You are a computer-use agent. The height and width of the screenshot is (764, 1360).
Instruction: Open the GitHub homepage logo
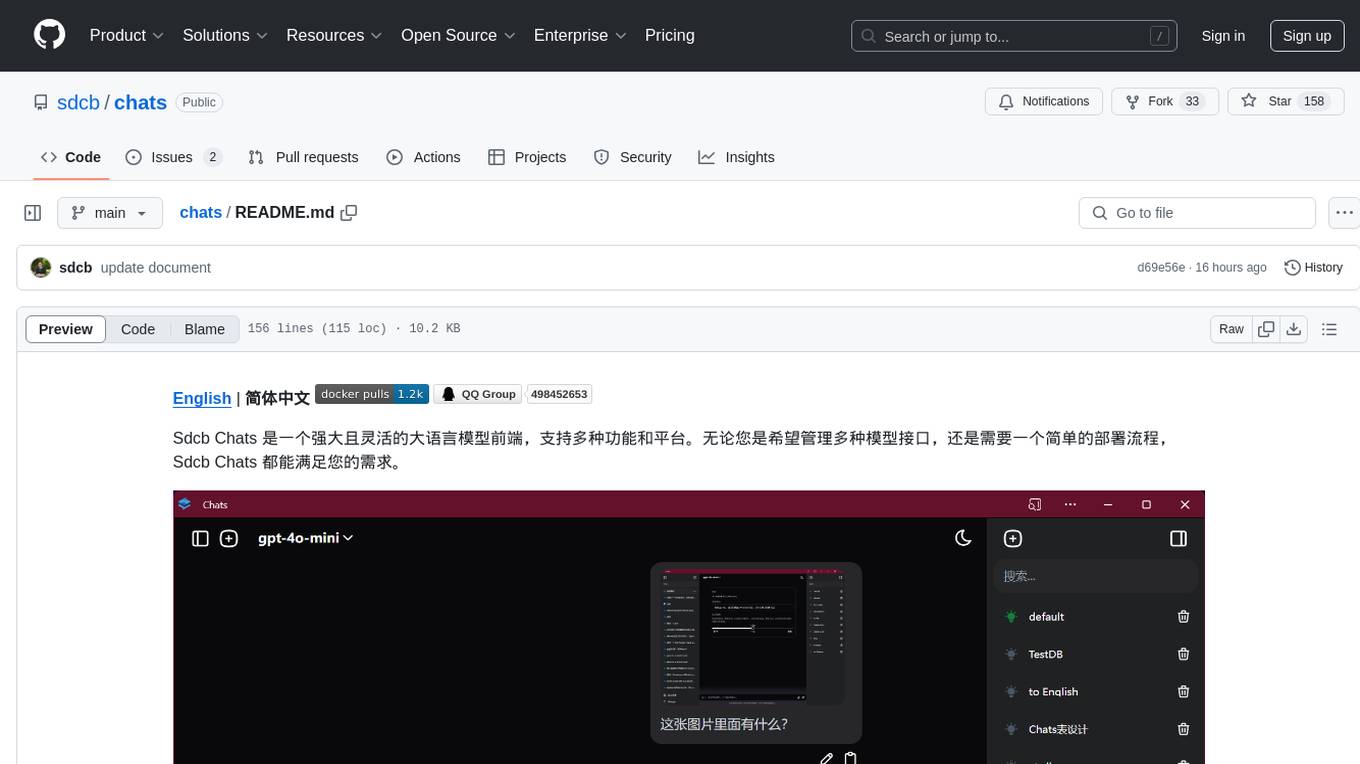click(49, 35)
